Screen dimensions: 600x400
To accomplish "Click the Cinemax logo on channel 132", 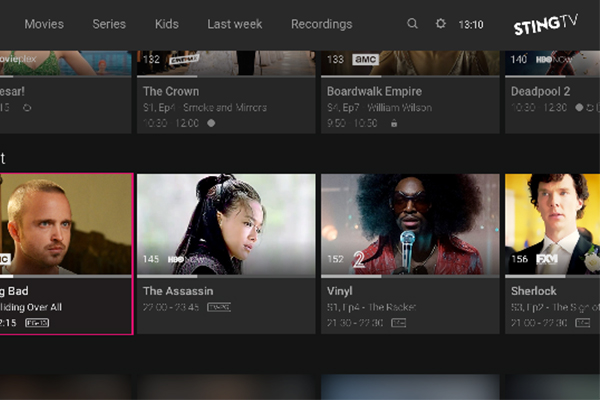I will pyautogui.click(x=184, y=59).
